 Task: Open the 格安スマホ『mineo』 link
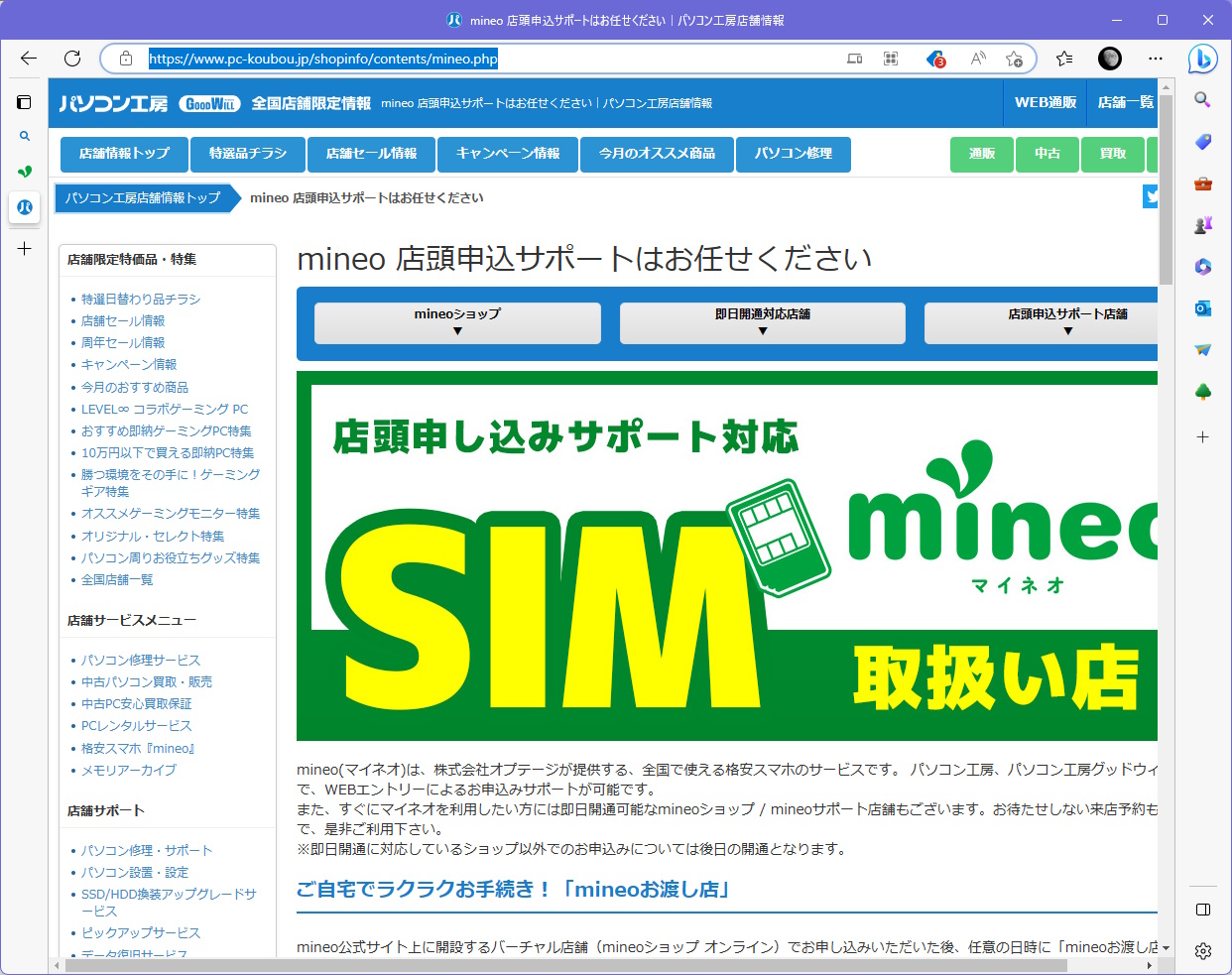pos(138,748)
